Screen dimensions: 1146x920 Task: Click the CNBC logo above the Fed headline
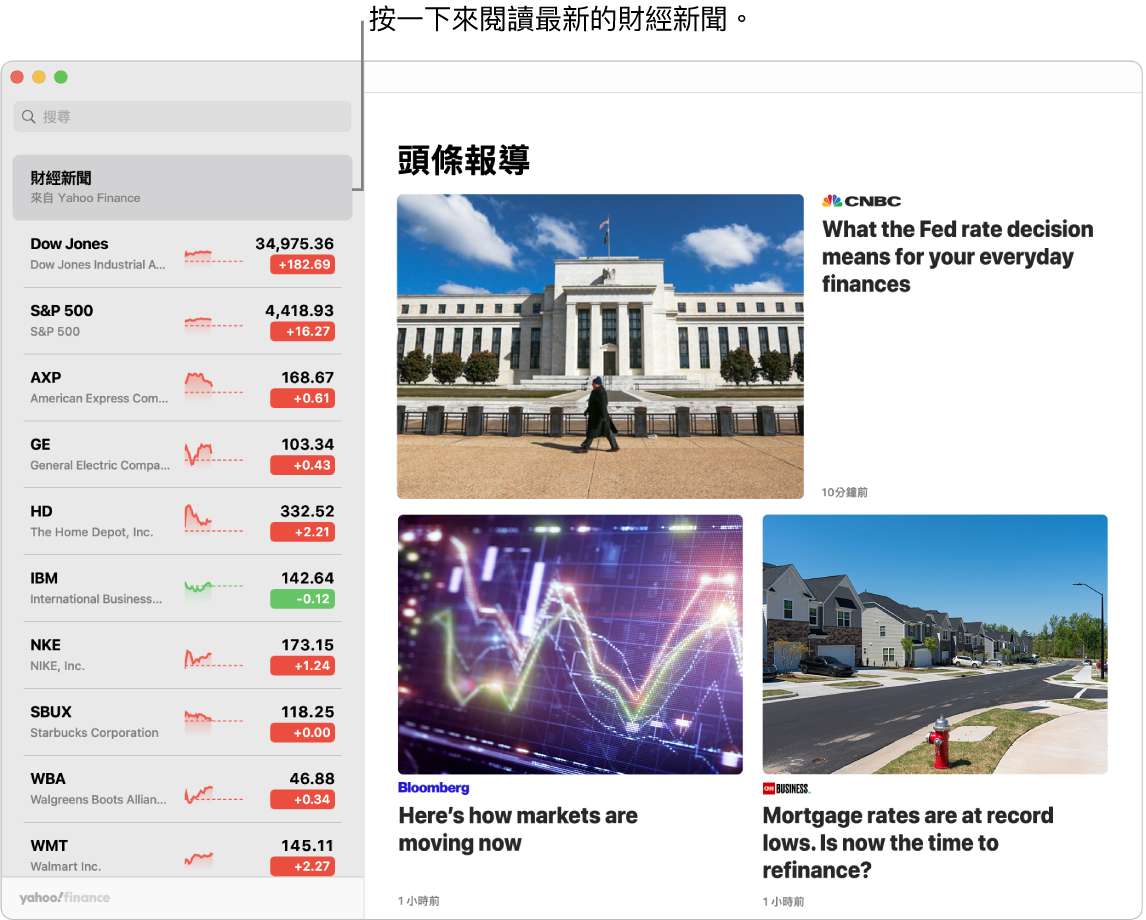tap(862, 200)
